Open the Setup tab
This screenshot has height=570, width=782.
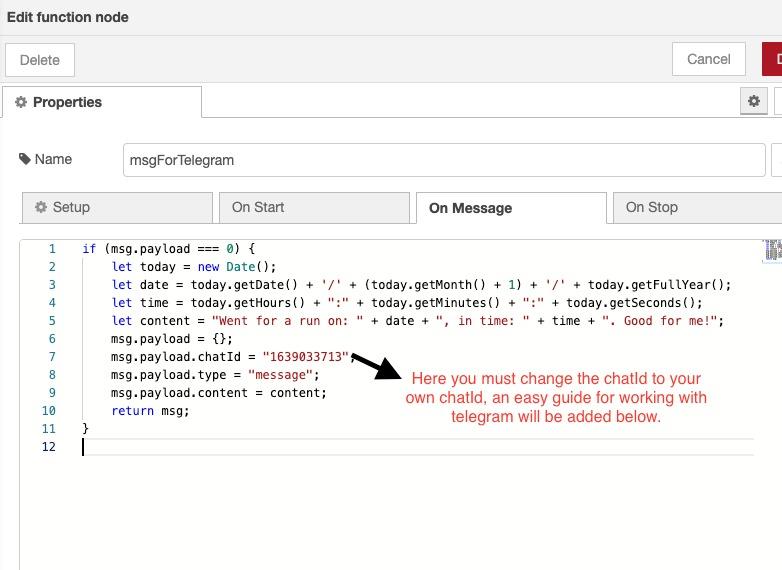coord(116,207)
